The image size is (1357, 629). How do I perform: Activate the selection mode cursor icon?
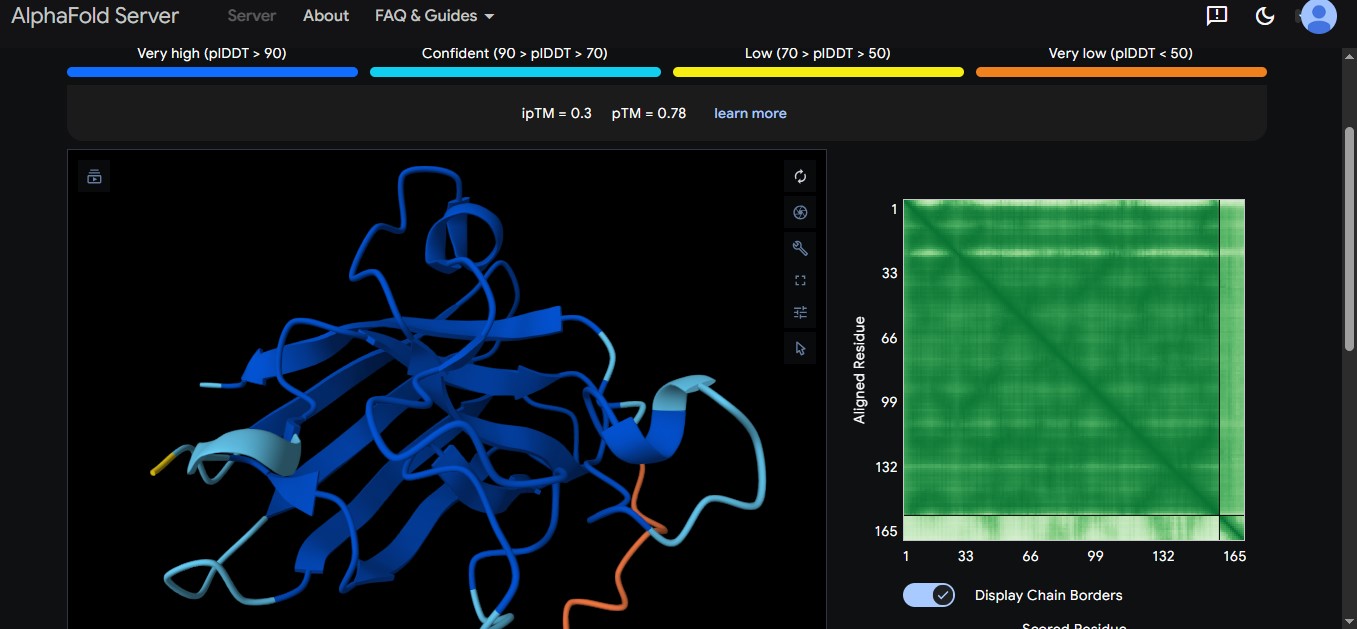point(800,348)
